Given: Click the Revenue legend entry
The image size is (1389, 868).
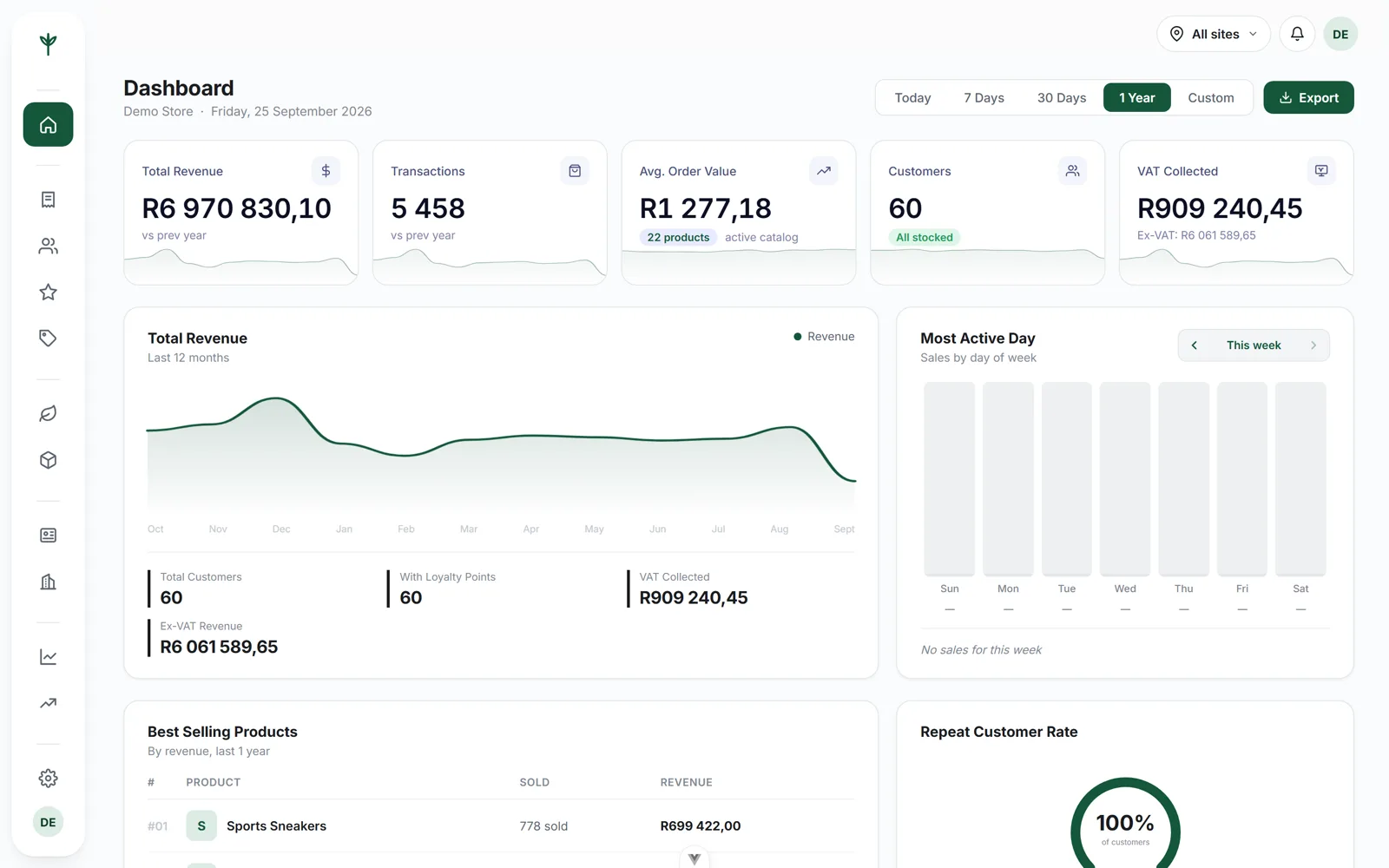Looking at the screenshot, I should [824, 337].
